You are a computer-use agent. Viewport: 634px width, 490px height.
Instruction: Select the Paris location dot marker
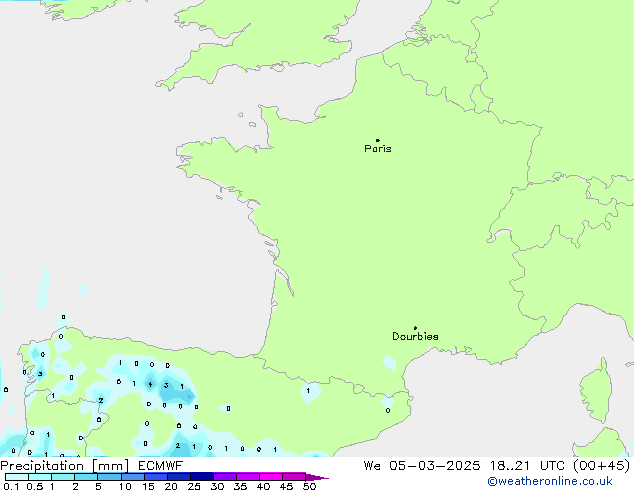pyautogui.click(x=378, y=140)
